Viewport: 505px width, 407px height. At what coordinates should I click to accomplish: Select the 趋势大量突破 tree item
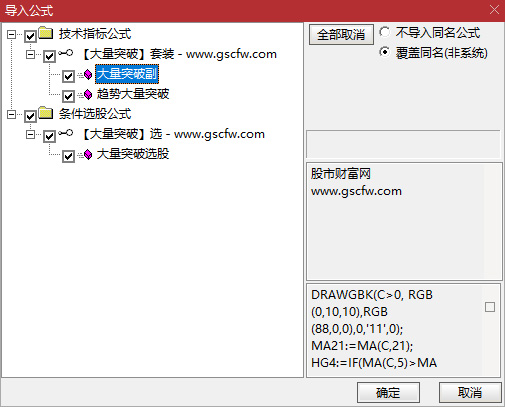[133, 94]
